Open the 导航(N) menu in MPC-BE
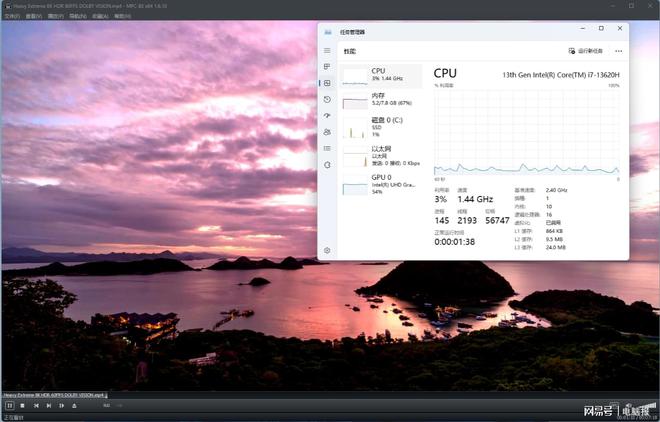660x422 pixels. (78, 16)
